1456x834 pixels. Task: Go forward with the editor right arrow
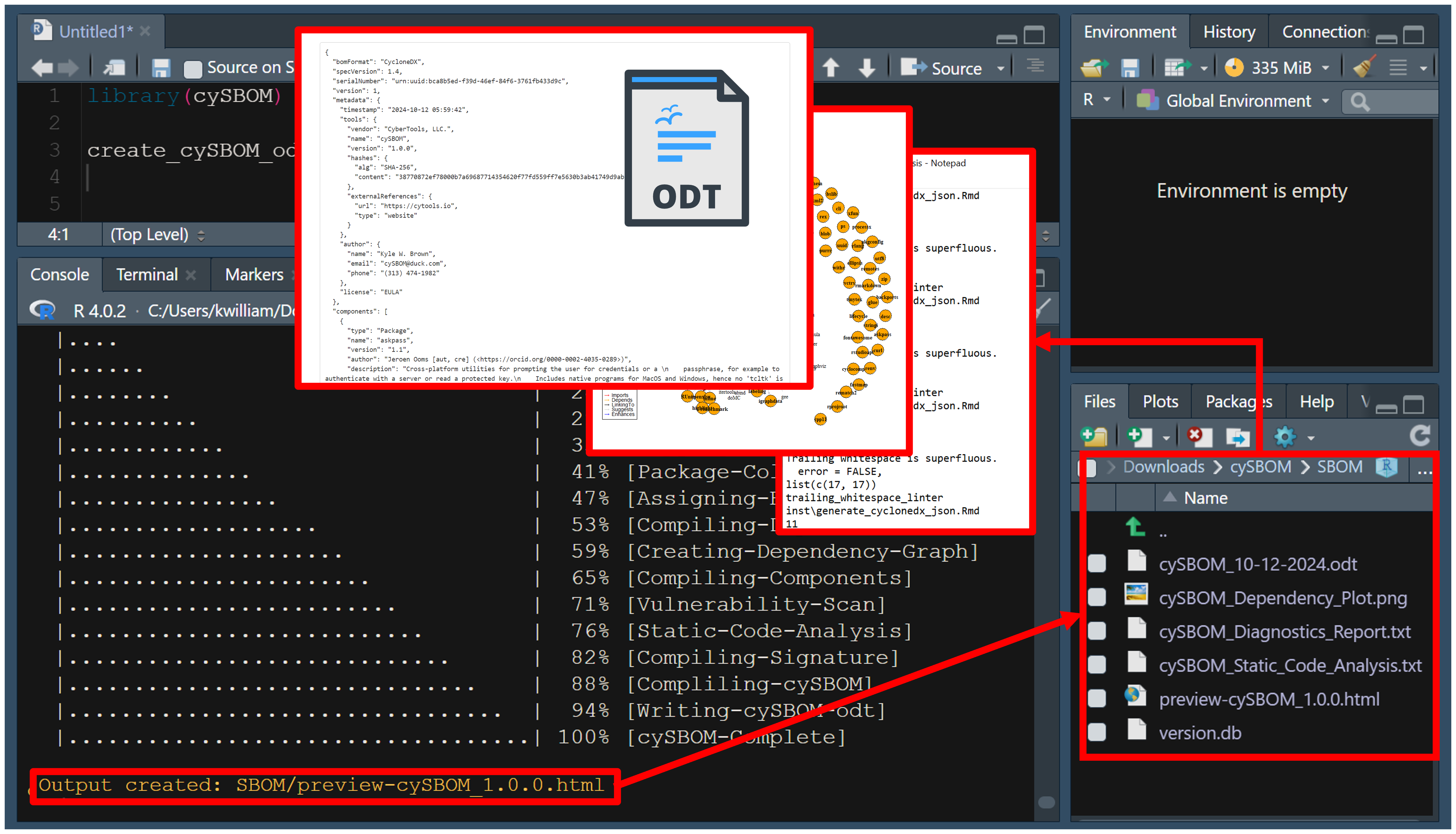tap(68, 68)
